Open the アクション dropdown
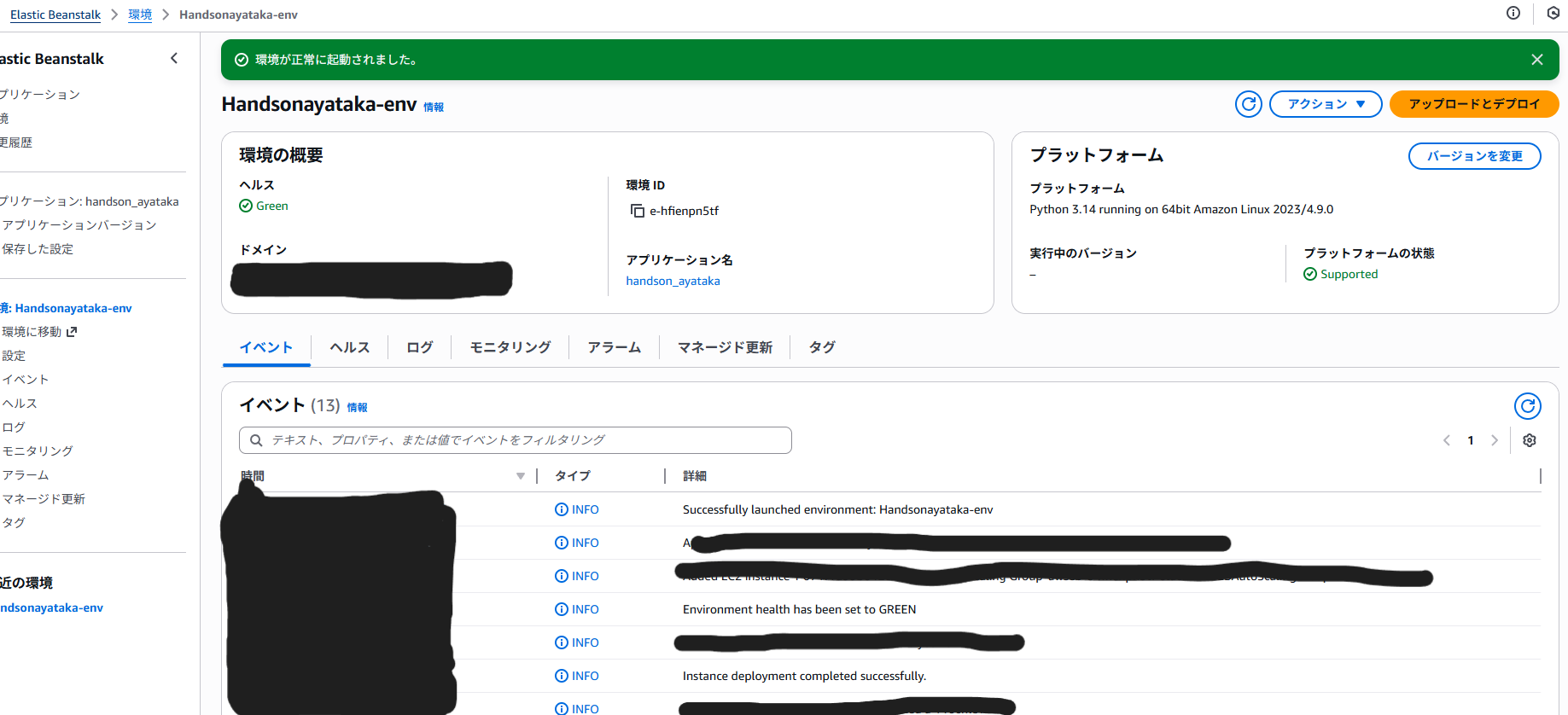 (x=1326, y=104)
